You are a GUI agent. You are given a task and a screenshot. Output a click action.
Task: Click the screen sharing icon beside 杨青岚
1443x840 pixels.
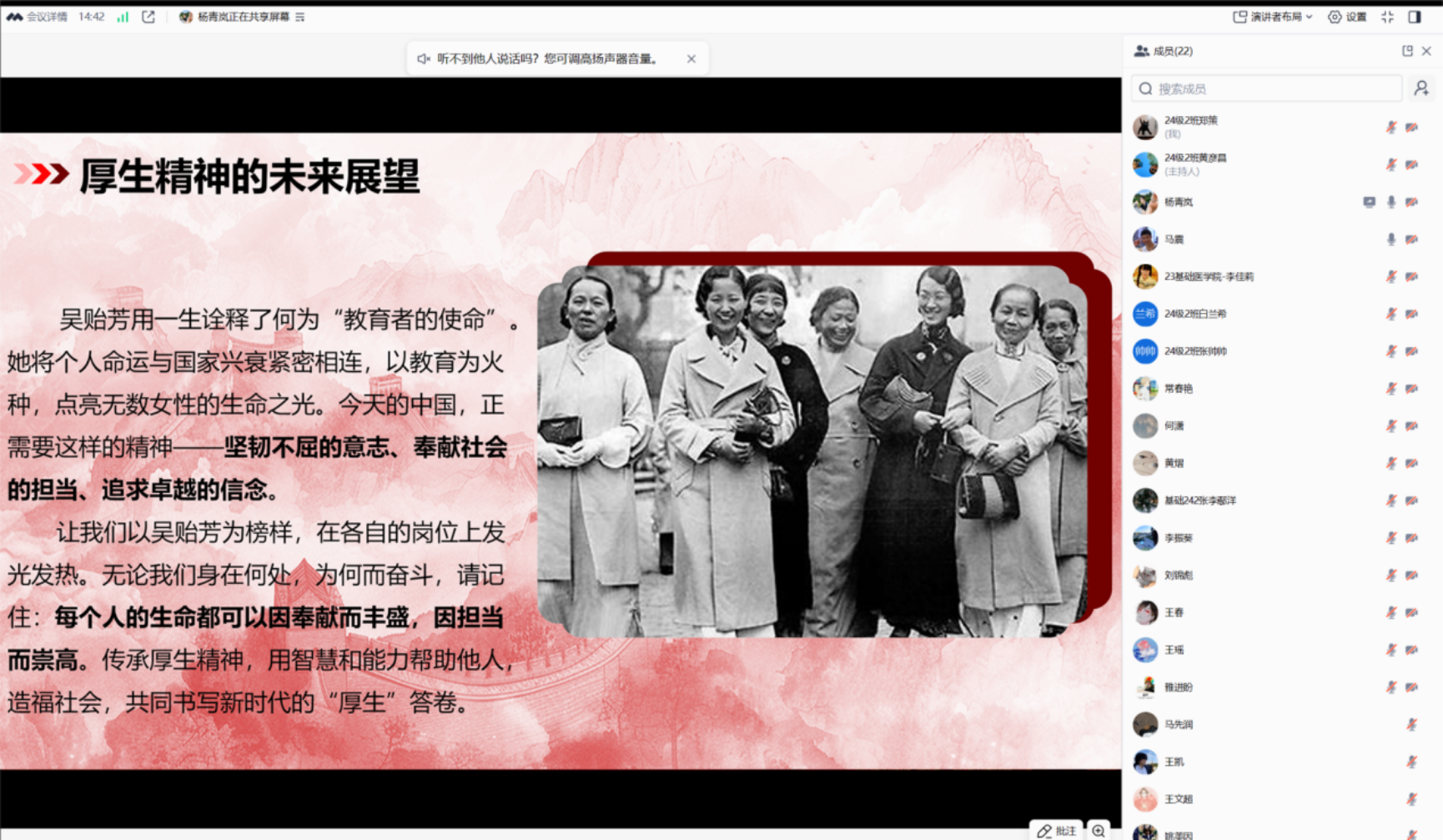[x=1369, y=202]
